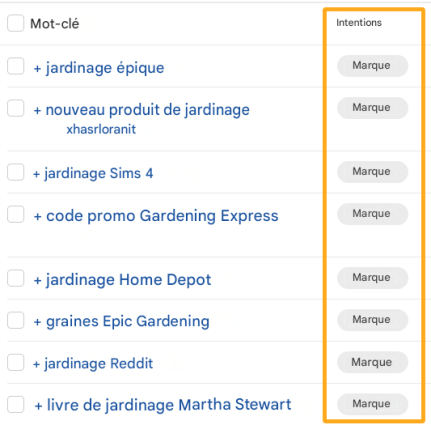
Task: Select checkbox for livre de jardinage Martha Stewart
Action: [15, 405]
